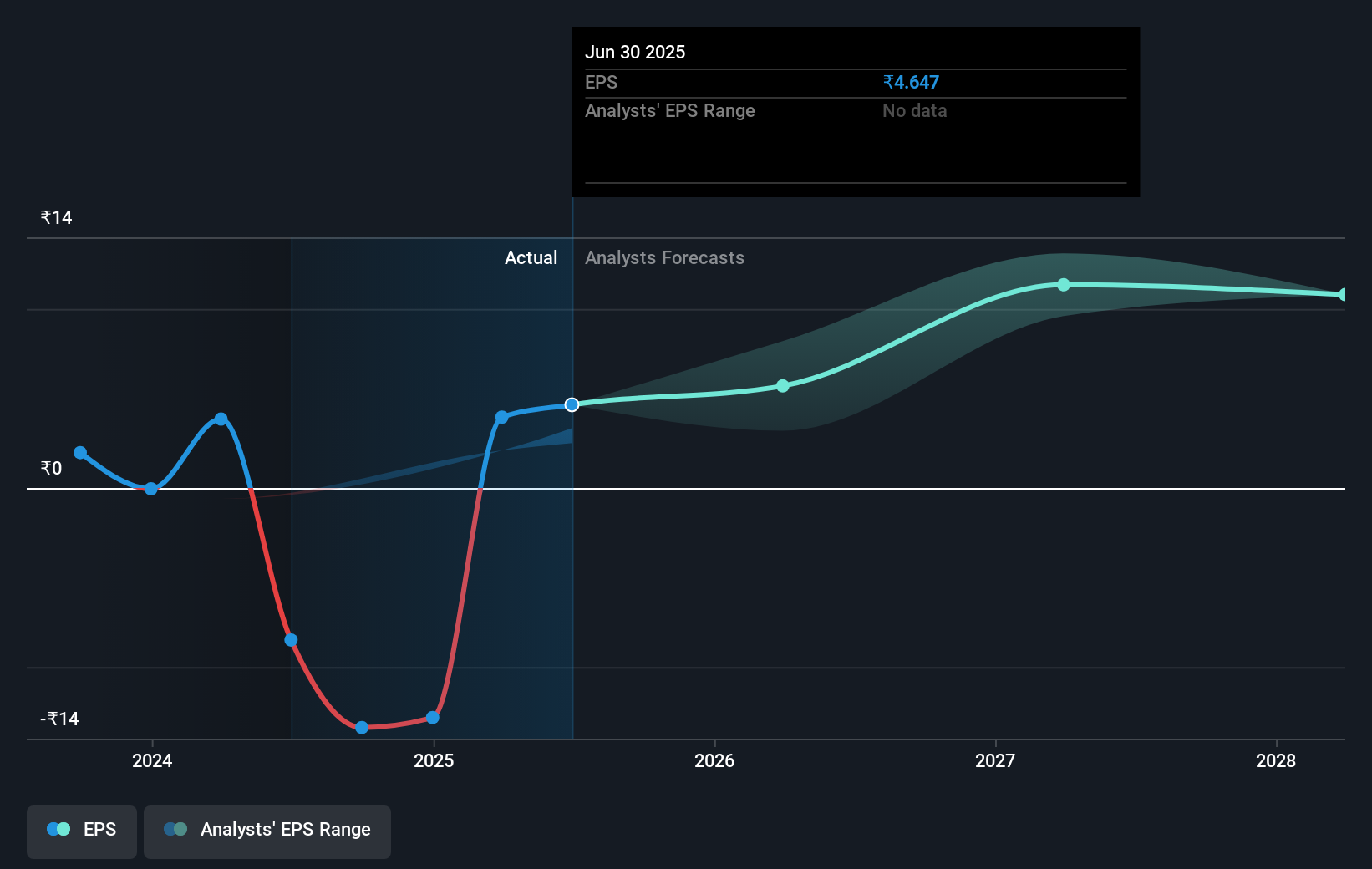Click the tooltip date 'Jun 30 2025'
The image size is (1372, 869).
[x=635, y=53]
